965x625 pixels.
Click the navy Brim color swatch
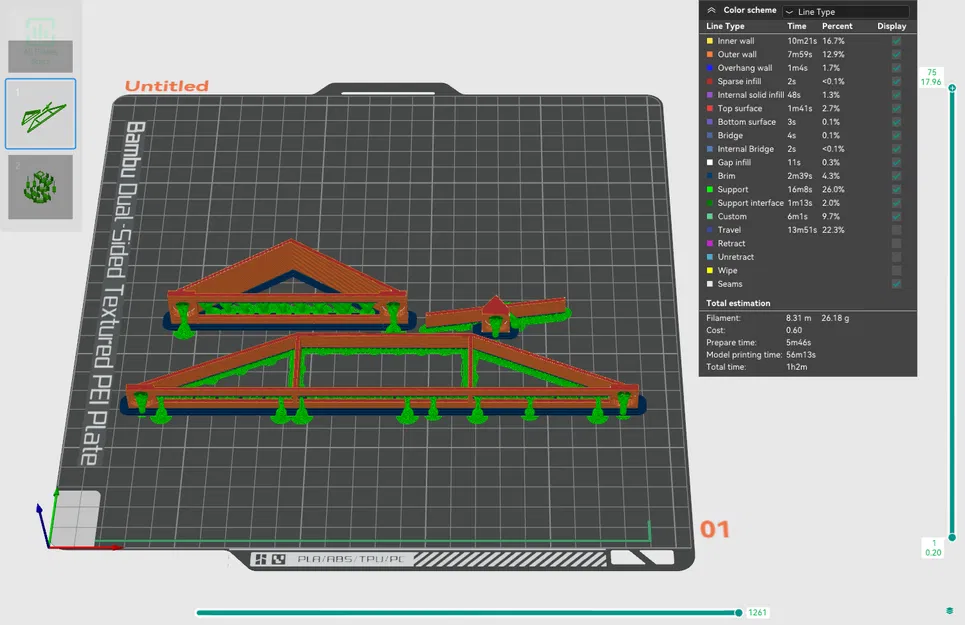pos(710,176)
